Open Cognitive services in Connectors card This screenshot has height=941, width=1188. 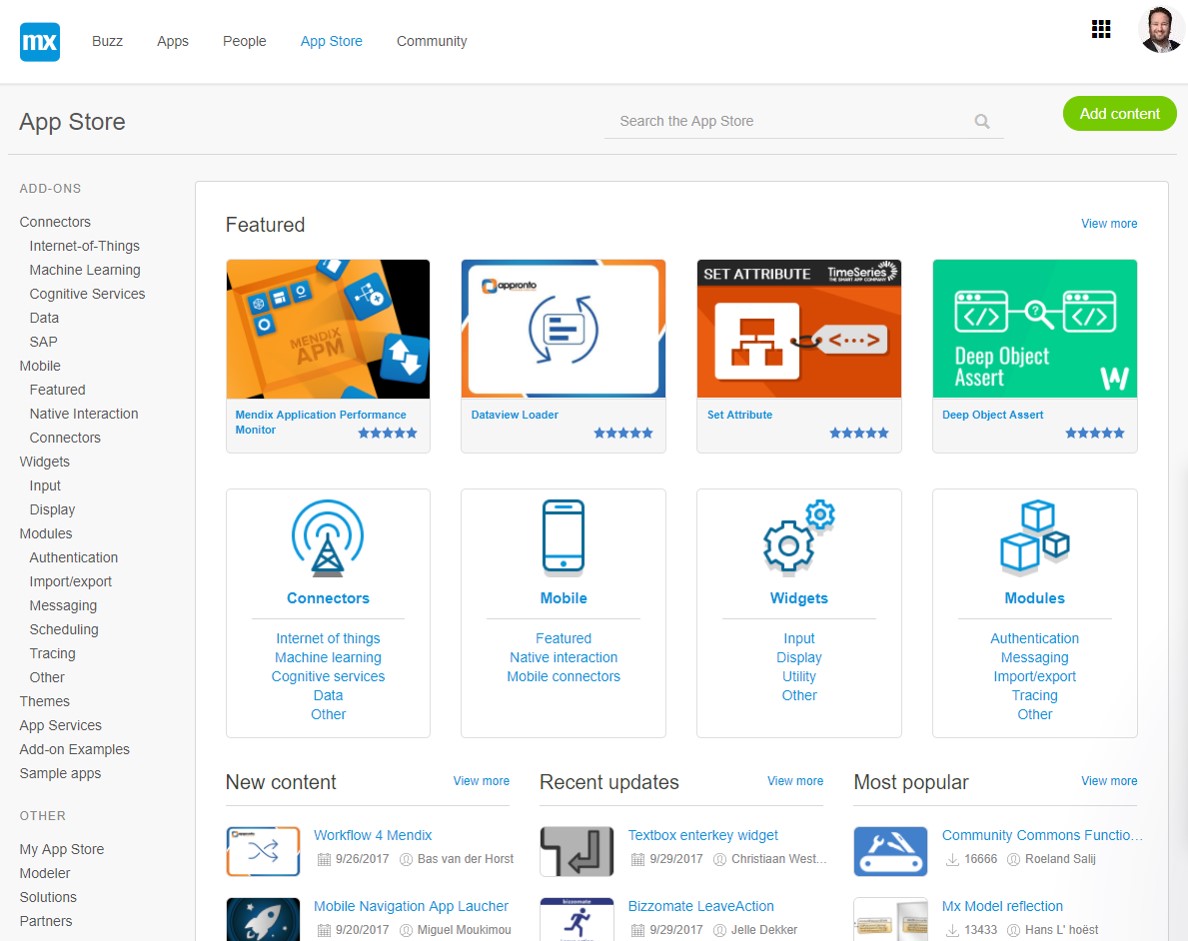click(328, 677)
